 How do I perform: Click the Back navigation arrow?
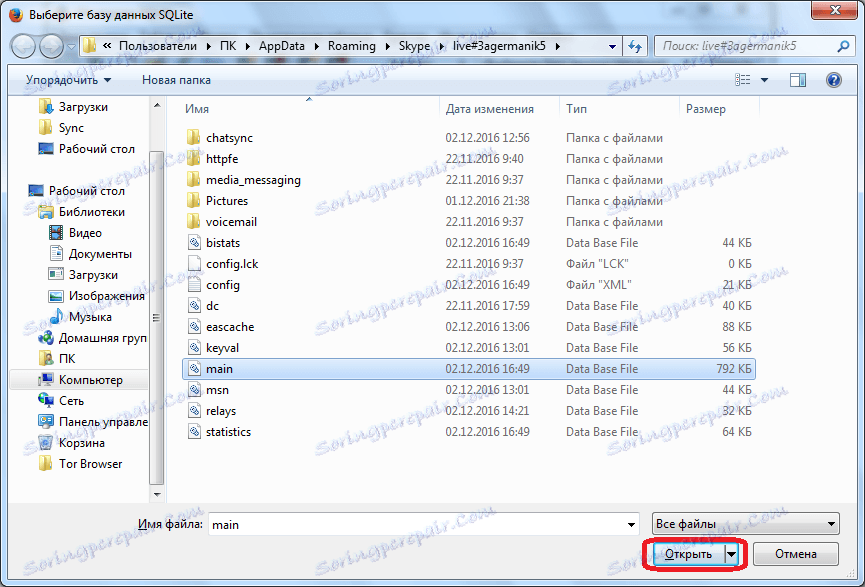23,46
